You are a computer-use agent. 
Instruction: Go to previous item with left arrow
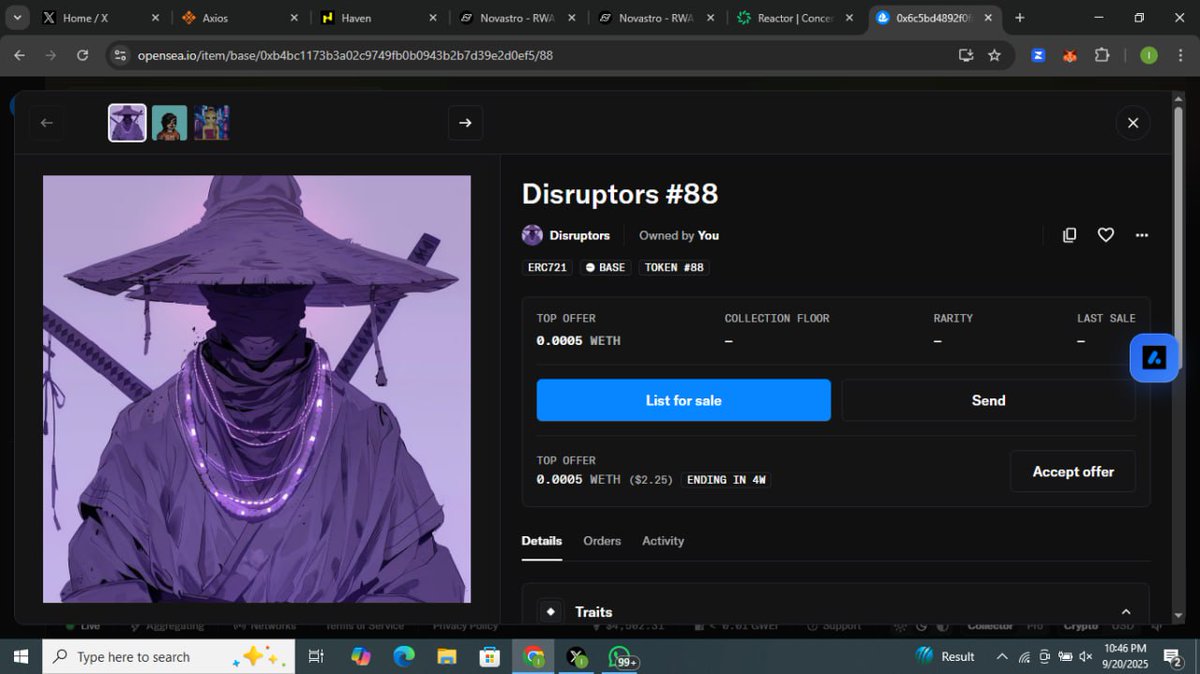[x=46, y=122]
